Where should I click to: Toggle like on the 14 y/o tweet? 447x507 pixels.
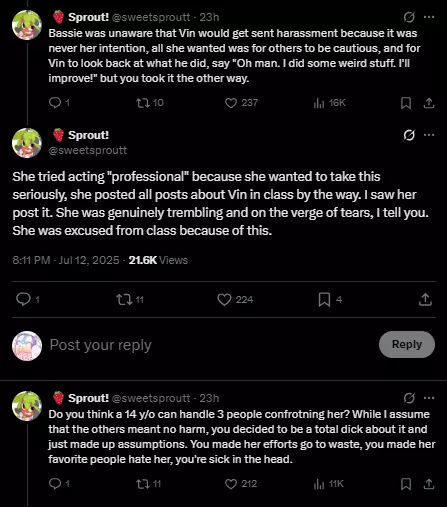(x=231, y=484)
